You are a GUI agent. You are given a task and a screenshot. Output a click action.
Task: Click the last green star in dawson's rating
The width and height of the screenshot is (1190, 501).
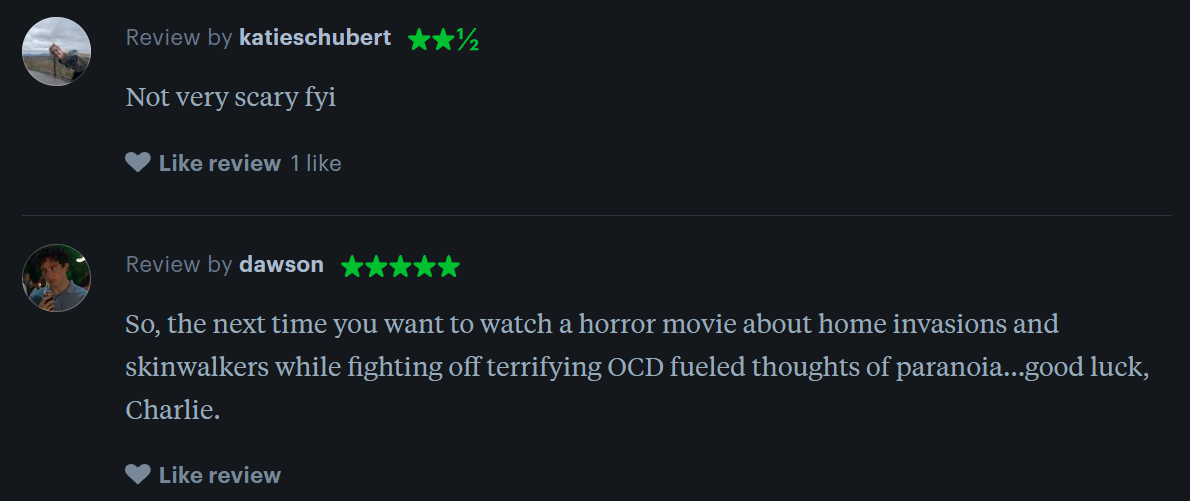(449, 267)
